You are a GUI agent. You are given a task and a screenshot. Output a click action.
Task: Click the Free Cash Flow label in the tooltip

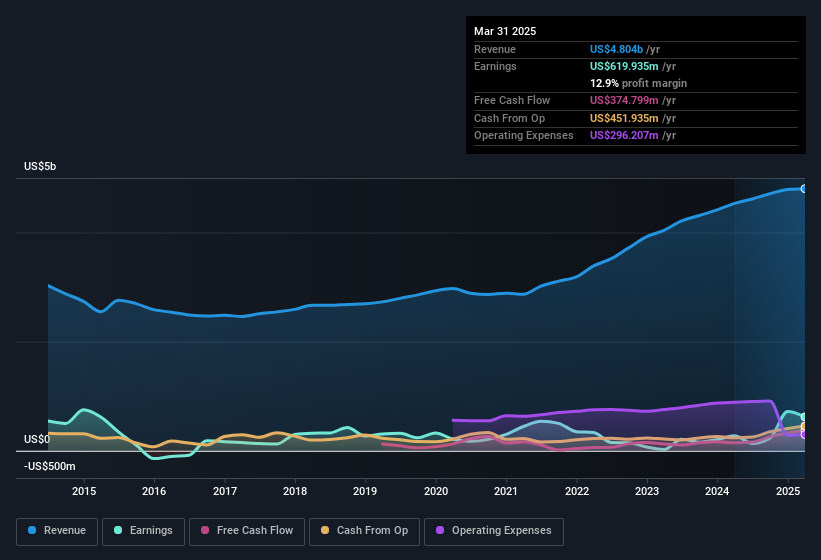[512, 100]
